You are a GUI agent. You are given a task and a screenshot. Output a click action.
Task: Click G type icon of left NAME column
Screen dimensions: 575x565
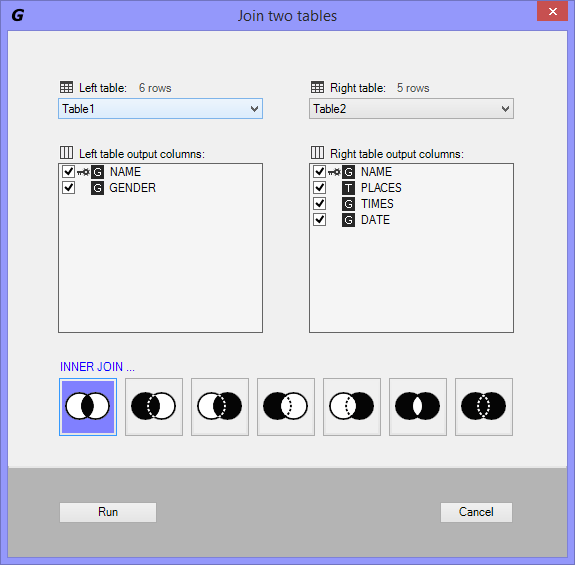[98, 172]
